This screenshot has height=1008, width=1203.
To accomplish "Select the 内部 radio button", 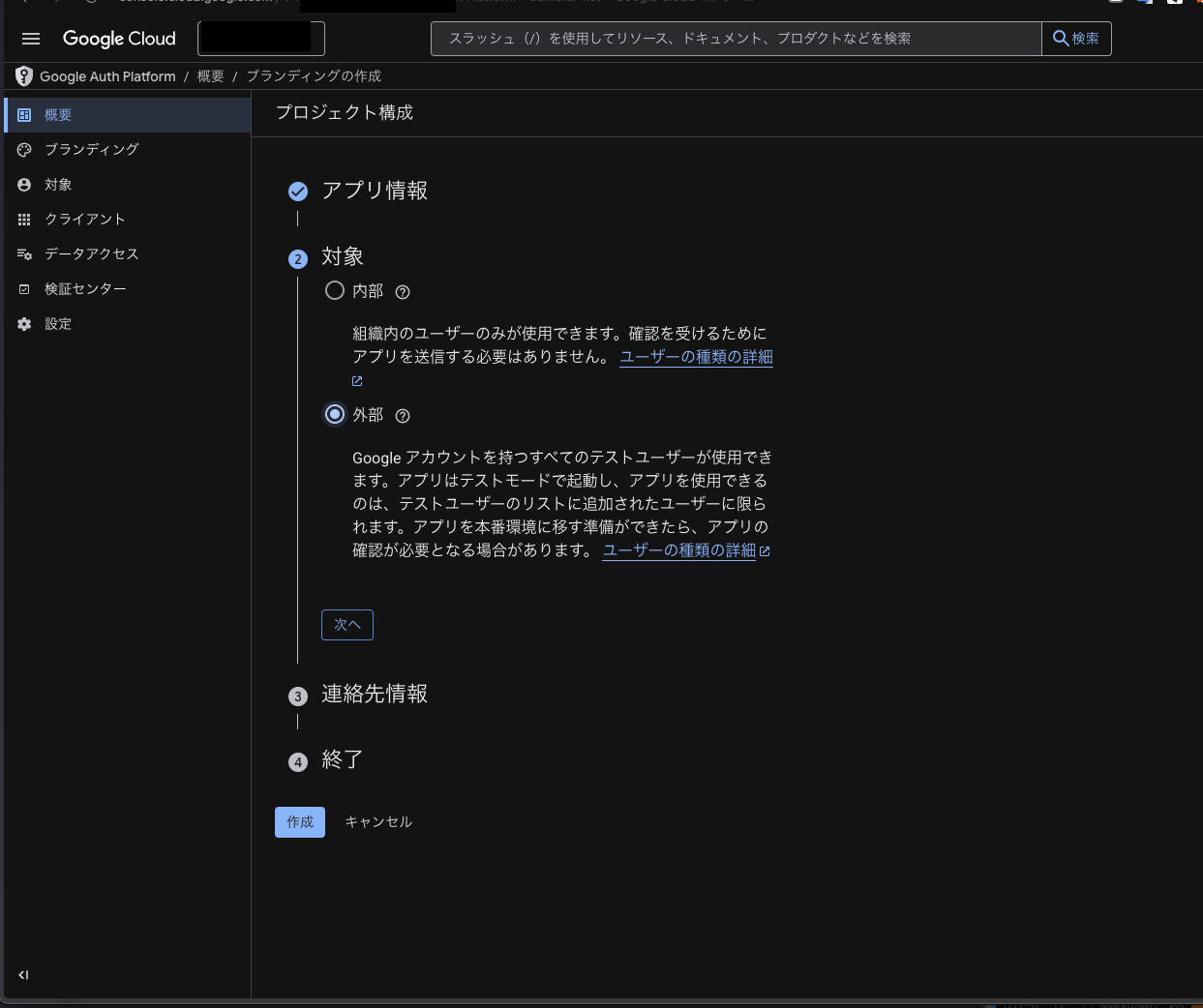I will (x=335, y=290).
